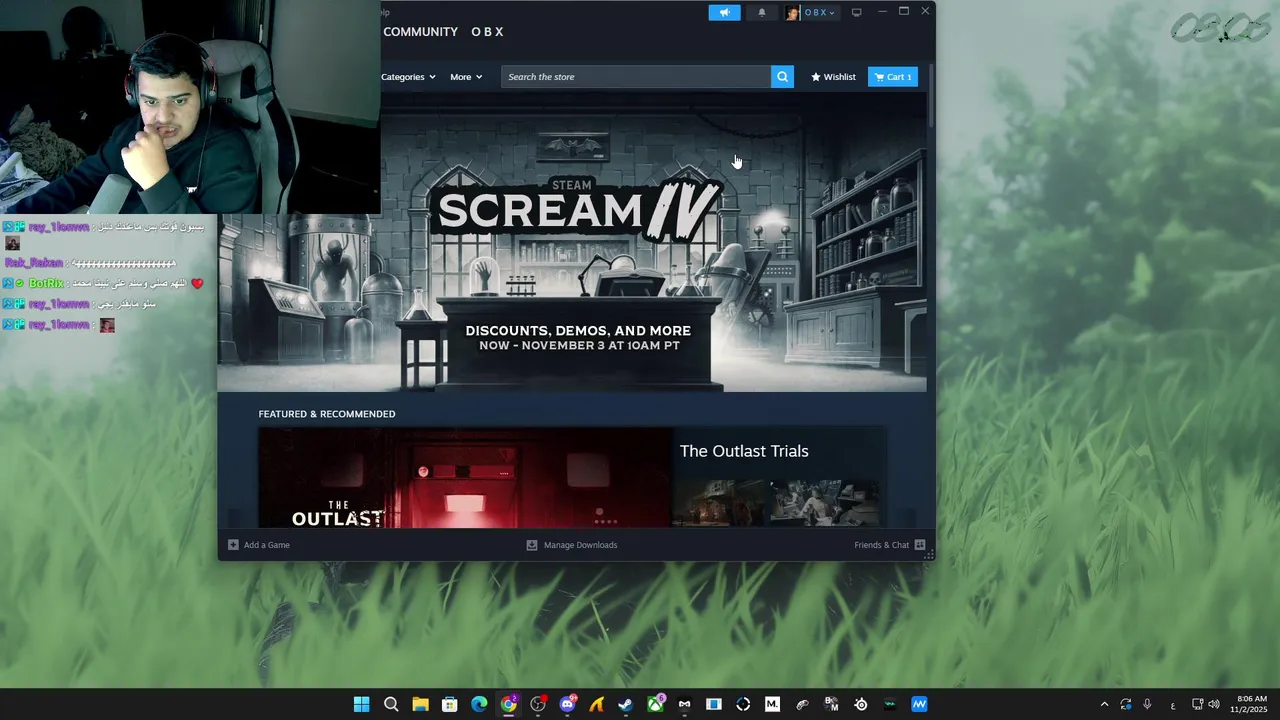Viewport: 1280px width, 720px height.
Task: Click the microphone tray icon
Action: pos(1147,704)
